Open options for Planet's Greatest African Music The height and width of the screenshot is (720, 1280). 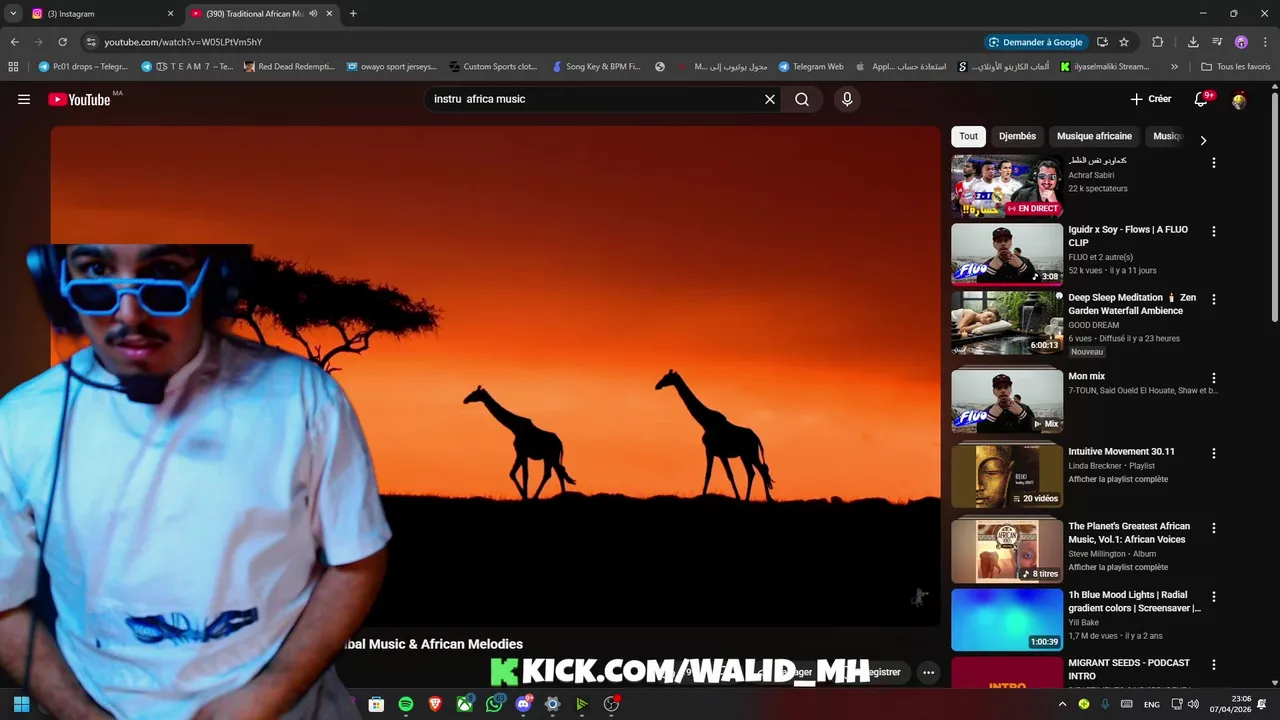point(1214,528)
